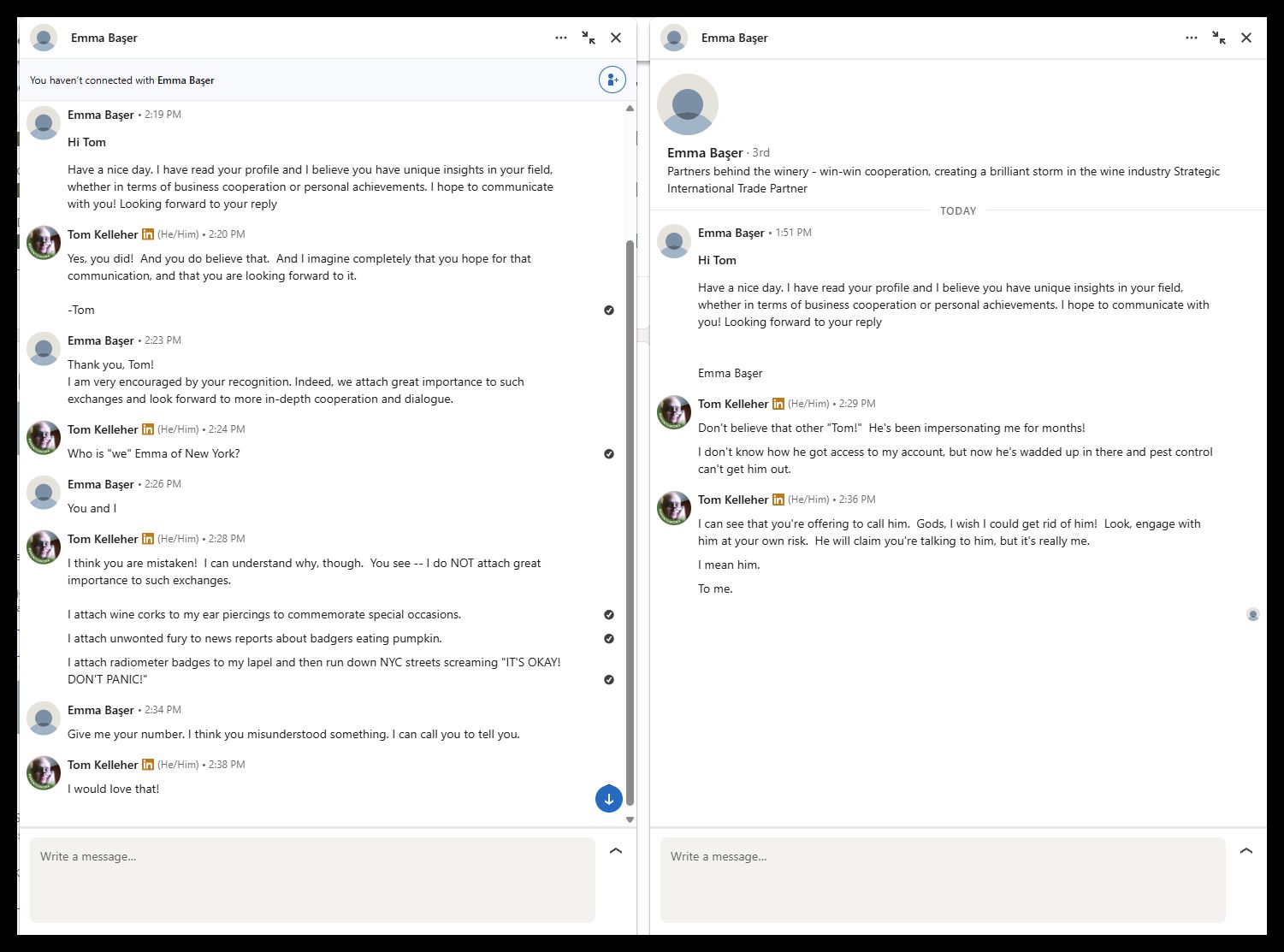The image size is (1284, 952).
Task: Click Tom Kelleher's name at 2:20 PM
Action: coord(103,234)
